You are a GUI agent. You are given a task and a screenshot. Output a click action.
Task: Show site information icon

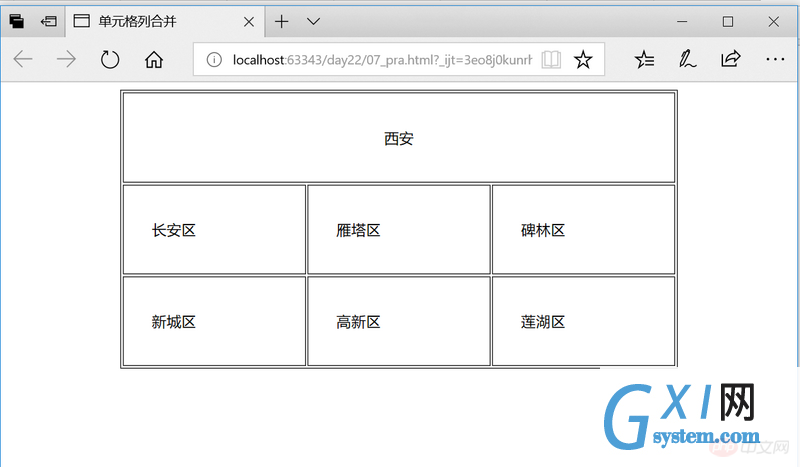(214, 60)
